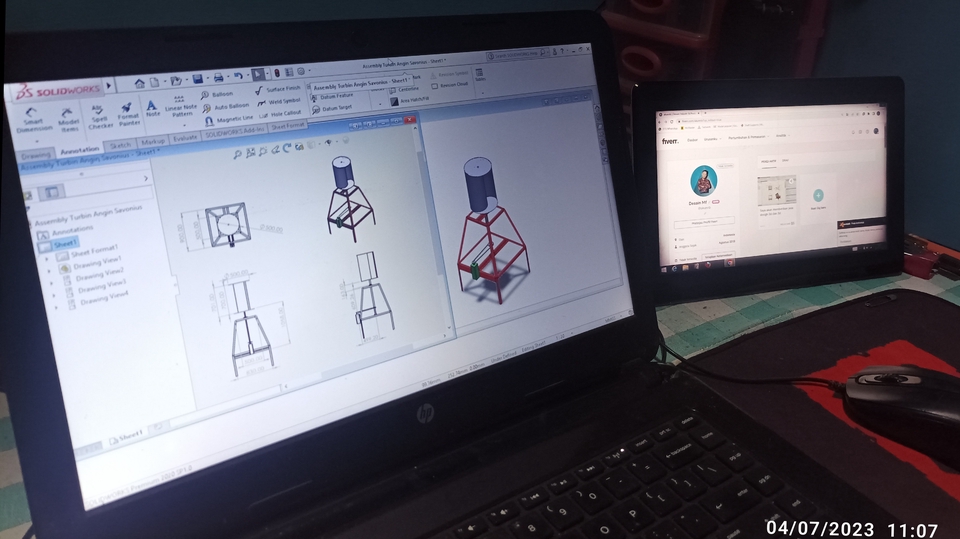Click the Fiverr logo on the tablet

pyautogui.click(x=670, y=141)
